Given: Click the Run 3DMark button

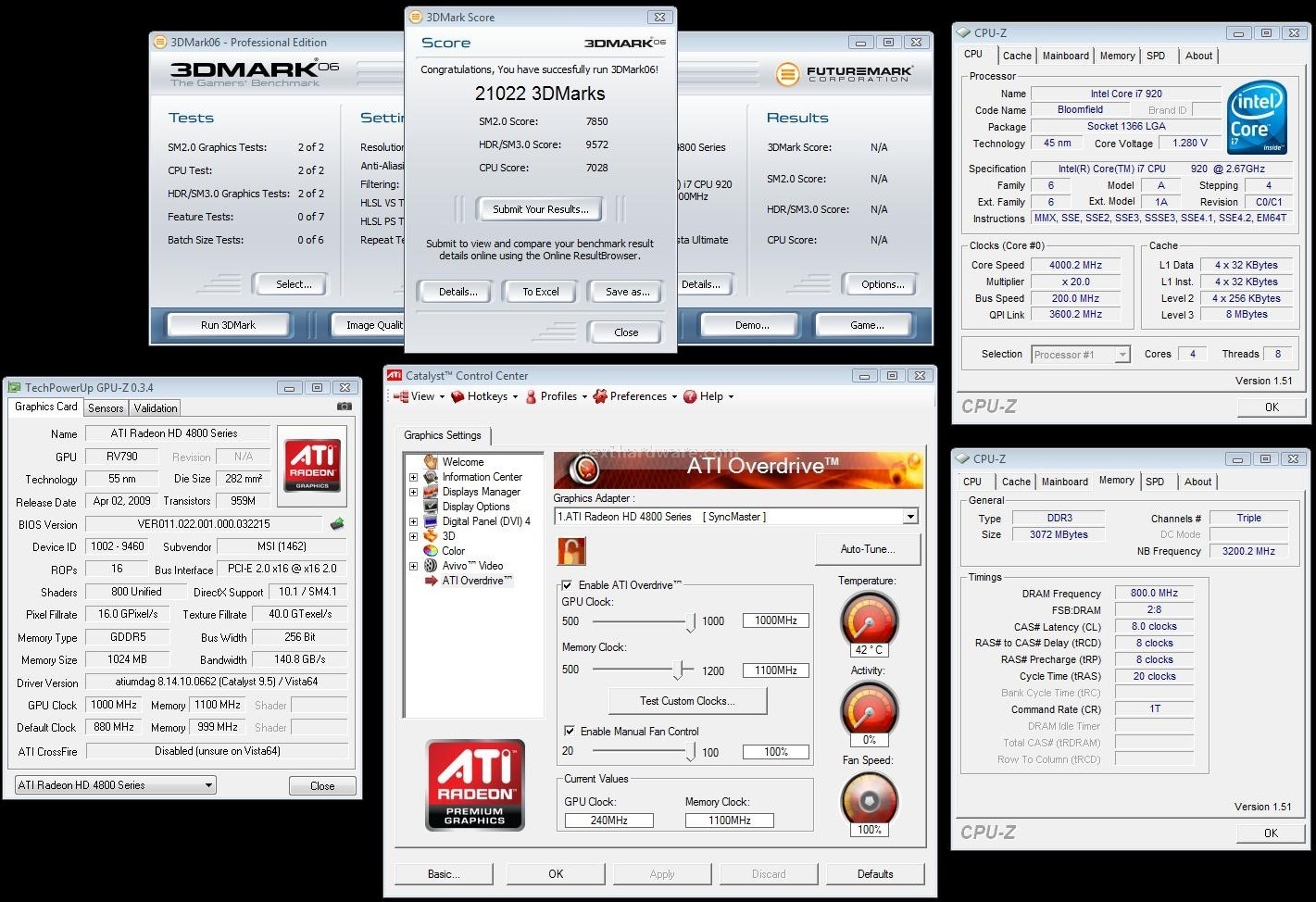Looking at the screenshot, I should pos(228,325).
